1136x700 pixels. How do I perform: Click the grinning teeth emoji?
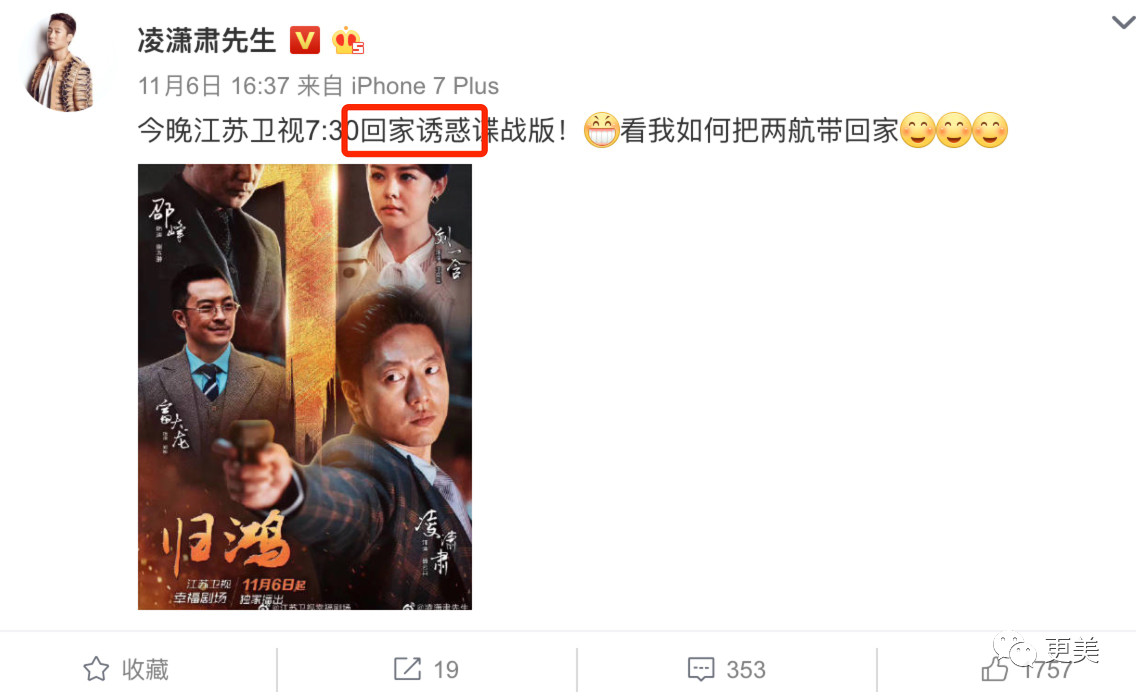[601, 130]
